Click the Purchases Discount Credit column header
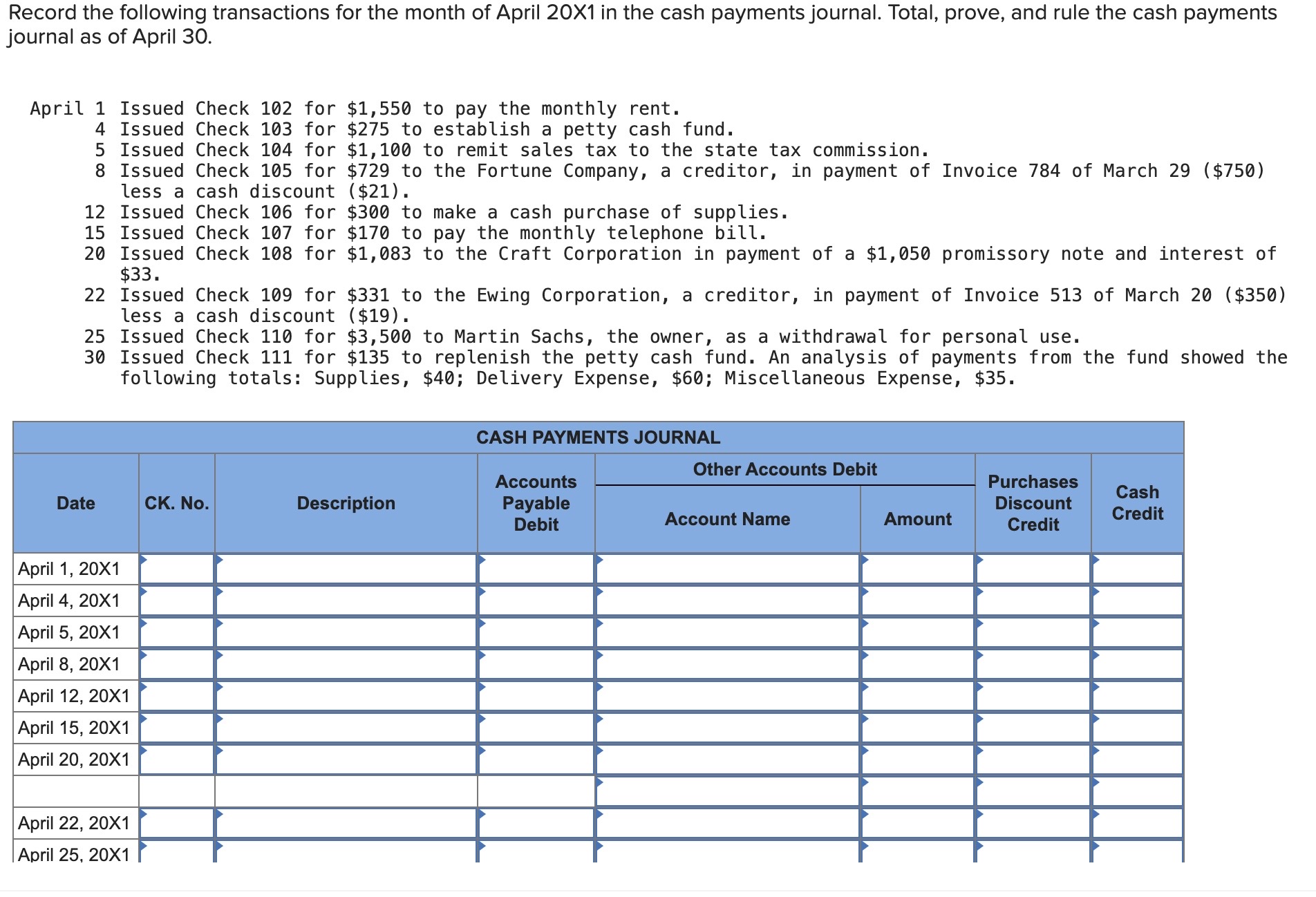 (x=1033, y=503)
